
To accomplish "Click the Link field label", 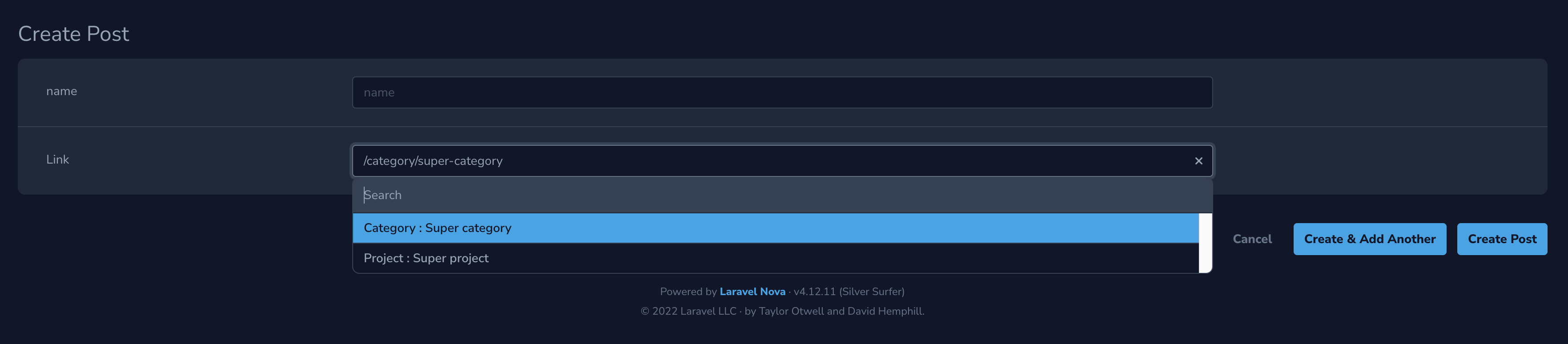I will click(58, 160).
